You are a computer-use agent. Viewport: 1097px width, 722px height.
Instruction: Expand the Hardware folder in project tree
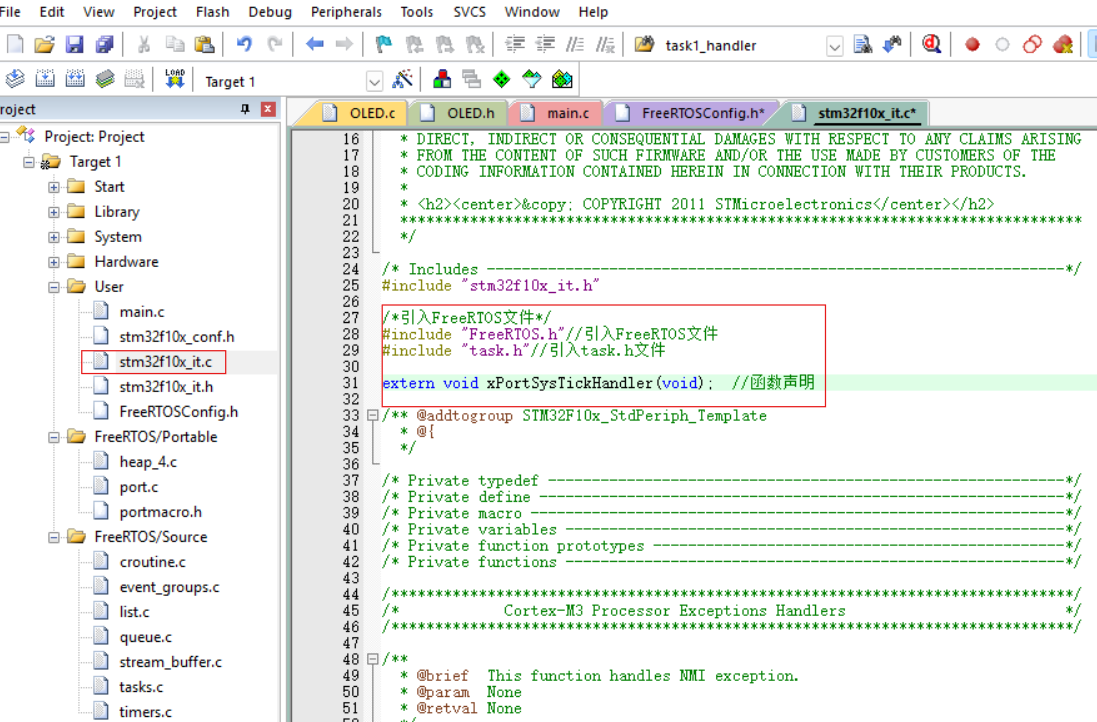[x=53, y=261]
